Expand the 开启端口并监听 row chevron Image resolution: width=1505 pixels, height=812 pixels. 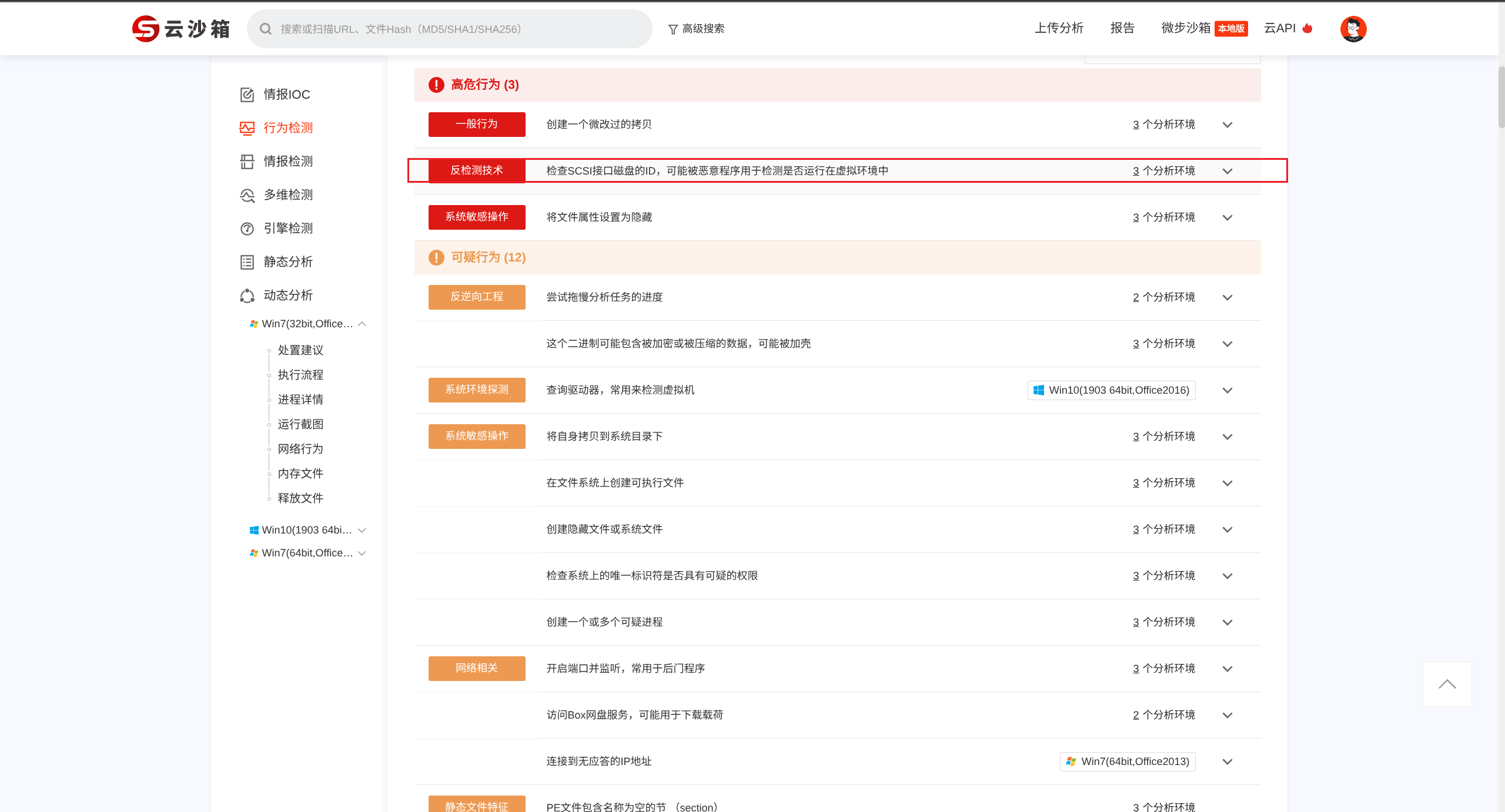(1227, 669)
